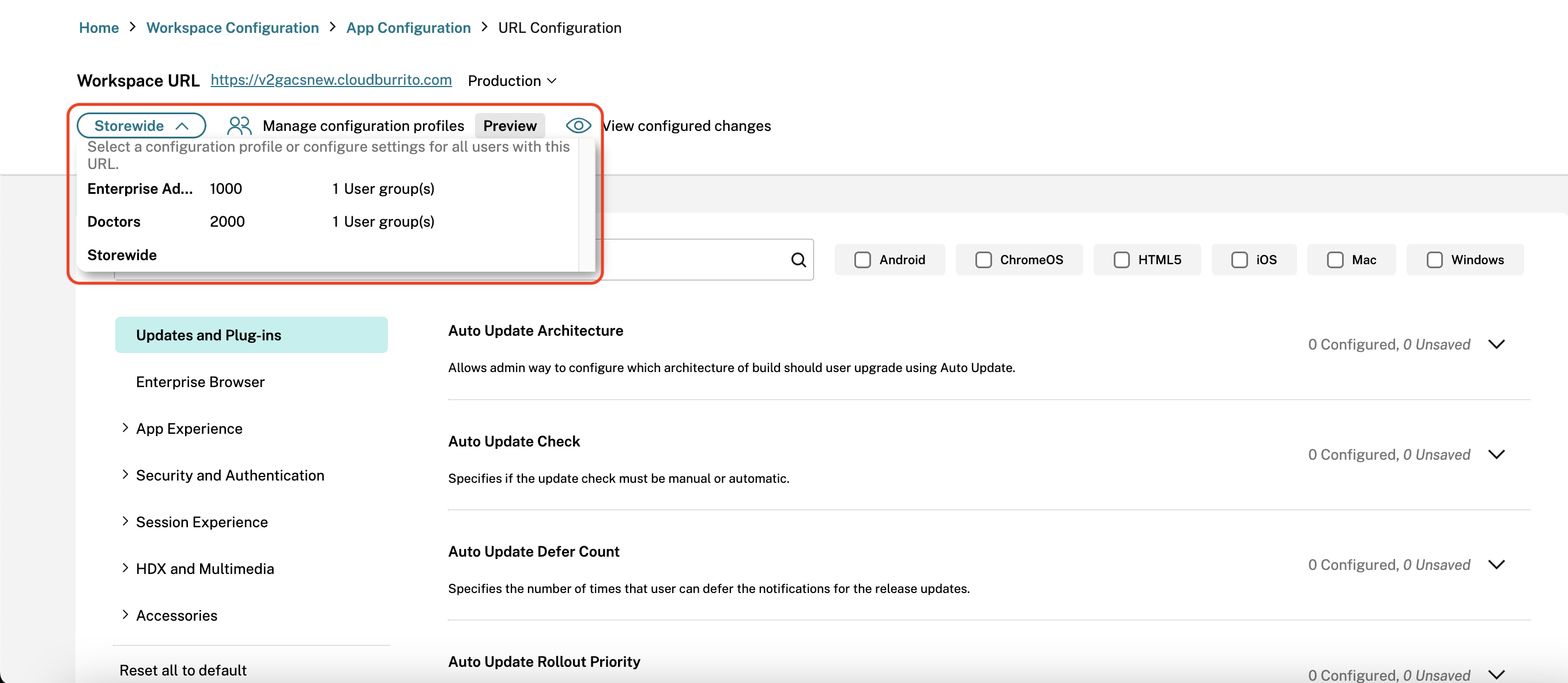The height and width of the screenshot is (683, 1568).
Task: Check the Windows platform filter
Action: coord(1434,260)
